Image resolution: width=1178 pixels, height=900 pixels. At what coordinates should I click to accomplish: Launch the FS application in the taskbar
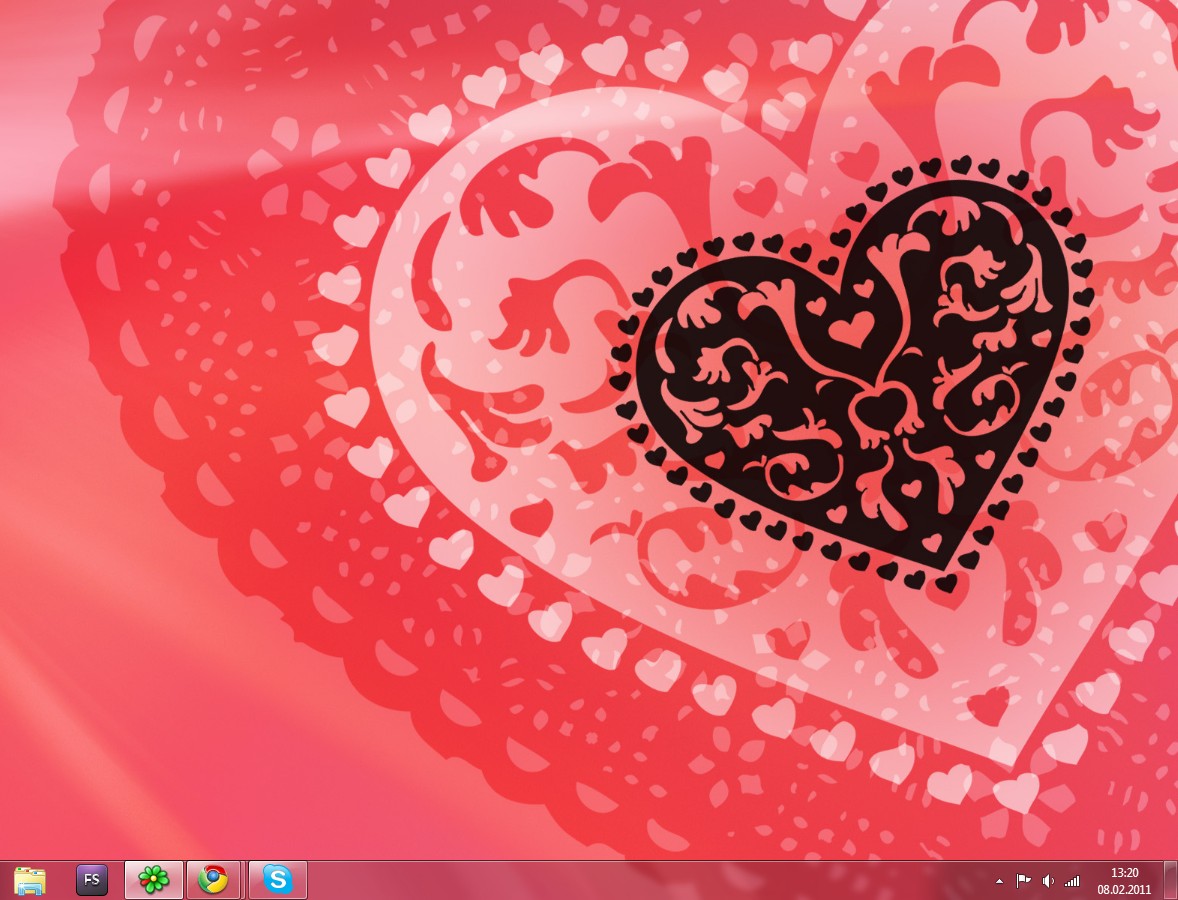(92, 880)
